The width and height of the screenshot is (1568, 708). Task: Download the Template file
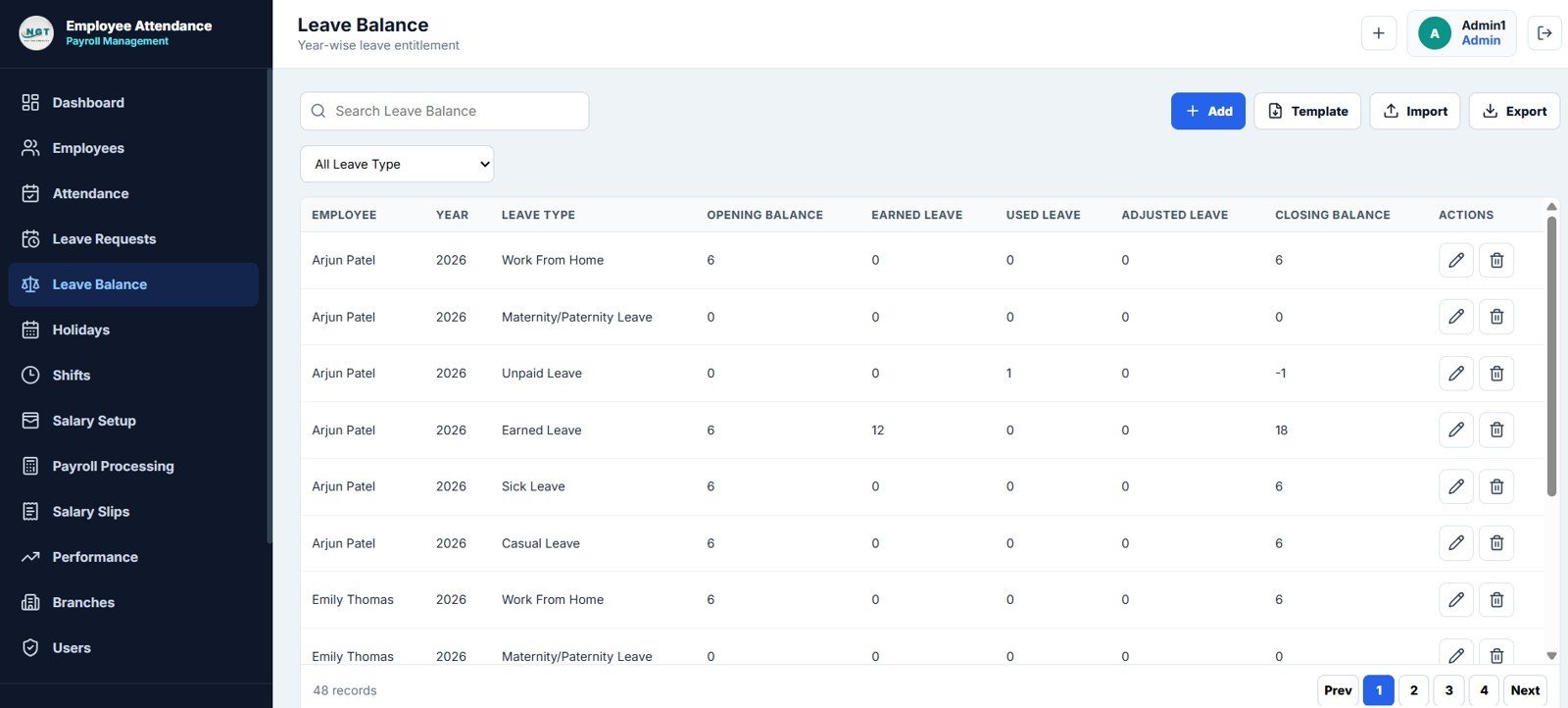pyautogui.click(x=1307, y=111)
